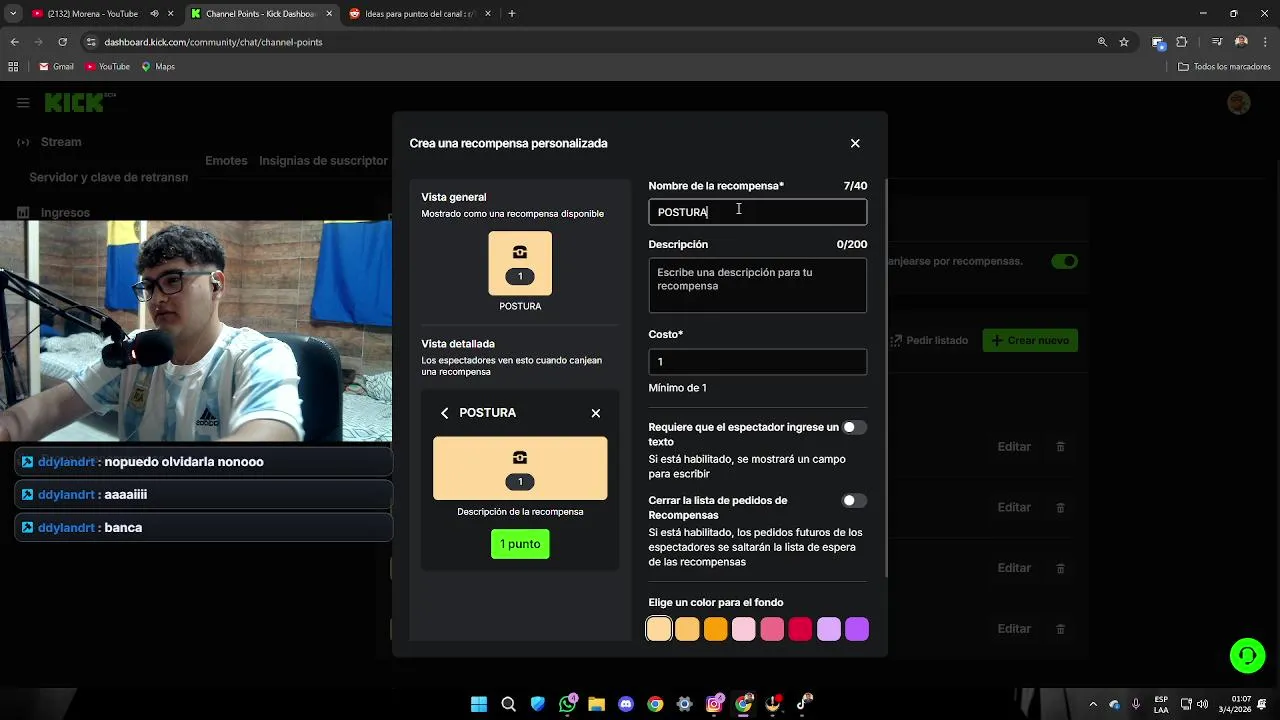Open the Maps bookmark

[158, 67]
